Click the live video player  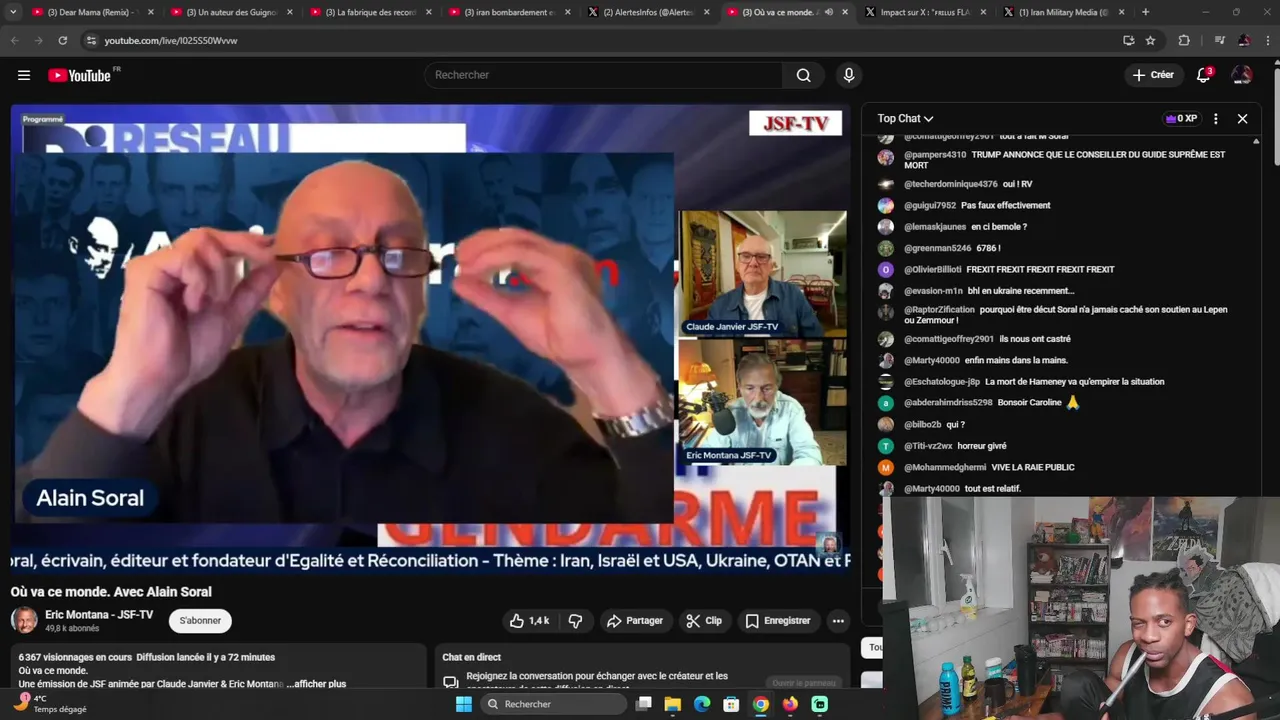point(431,338)
